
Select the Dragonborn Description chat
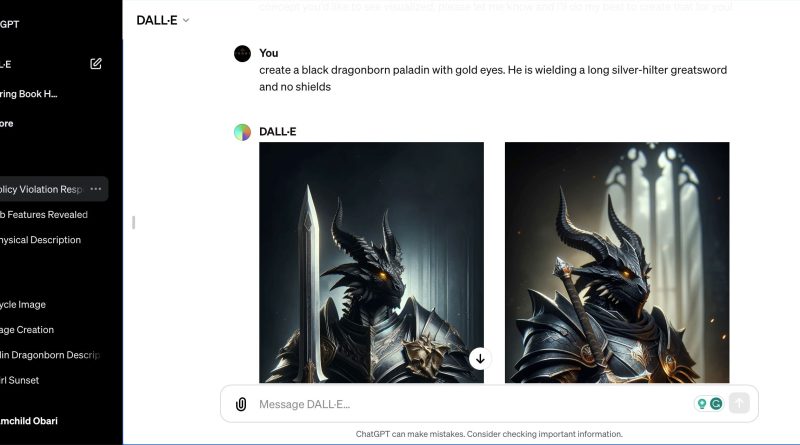coord(50,355)
